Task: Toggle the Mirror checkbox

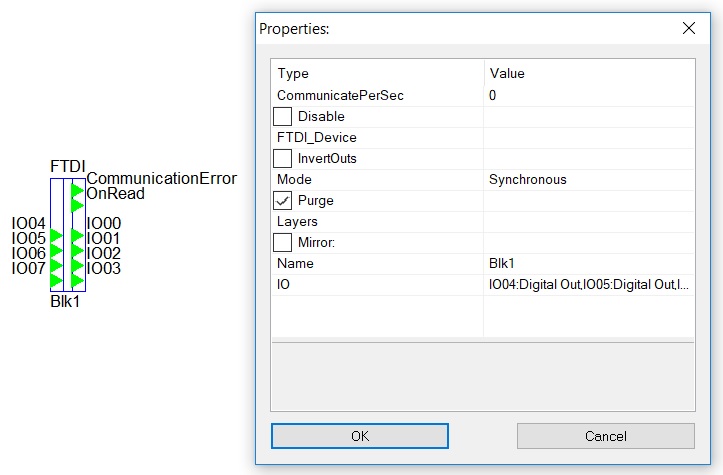Action: 282,242
